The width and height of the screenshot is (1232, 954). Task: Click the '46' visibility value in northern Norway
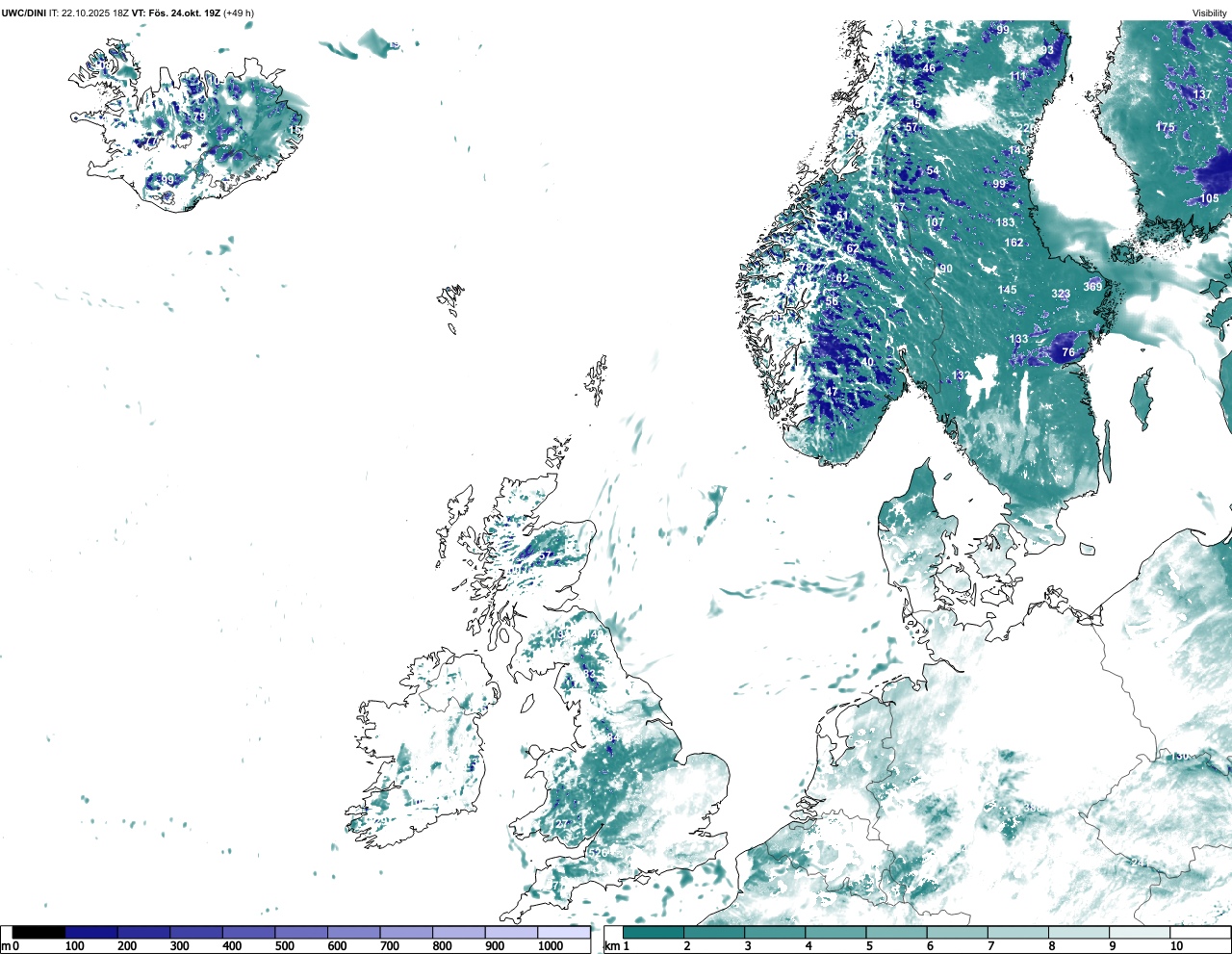point(929,68)
